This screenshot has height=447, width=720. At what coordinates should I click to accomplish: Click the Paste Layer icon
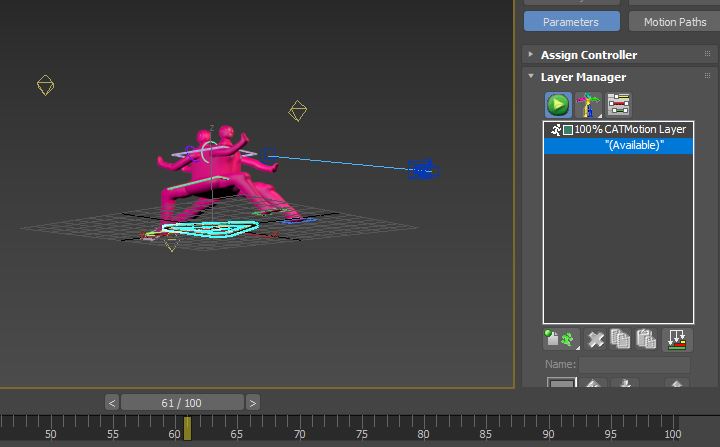(646, 339)
